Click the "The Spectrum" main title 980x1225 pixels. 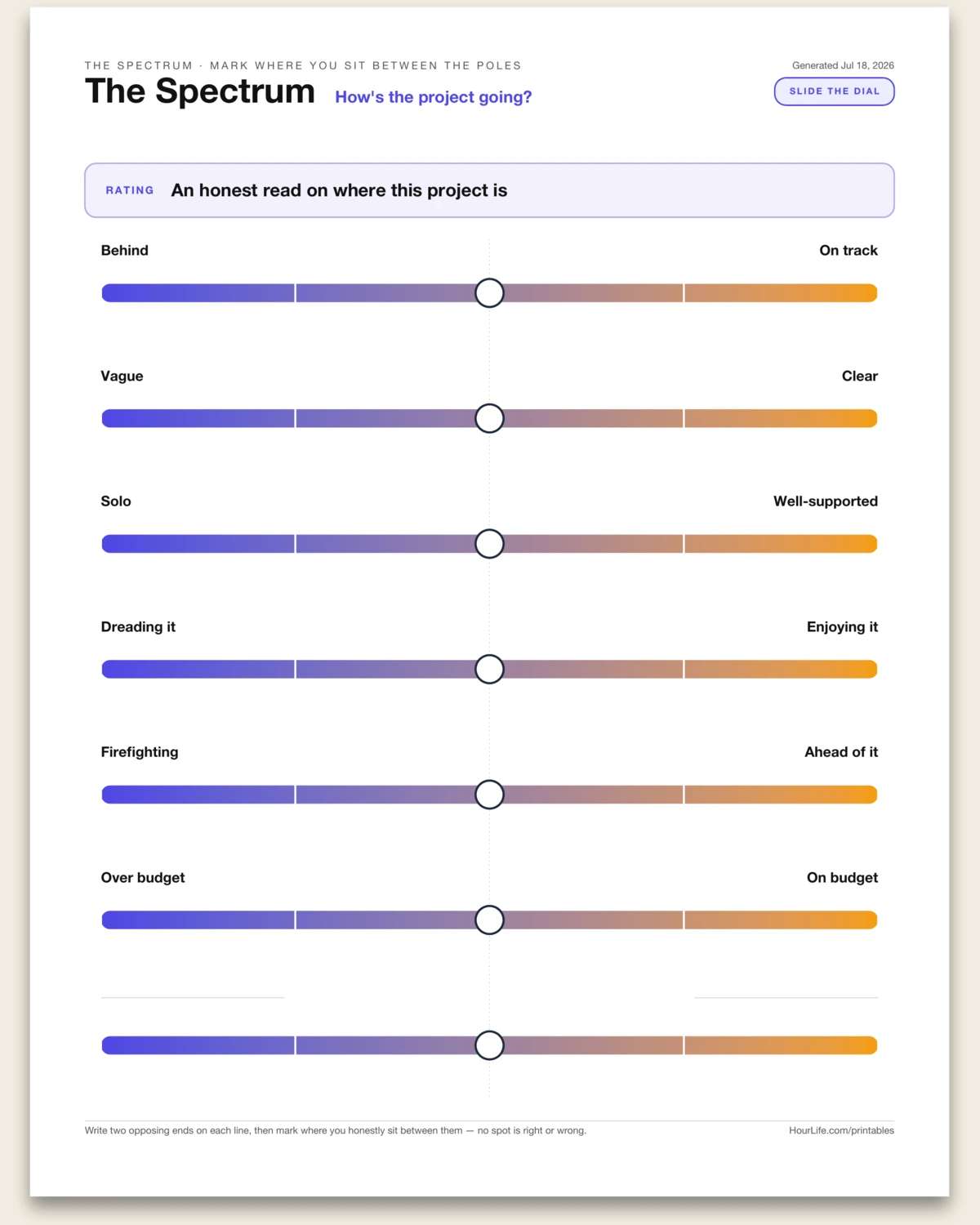coord(200,91)
